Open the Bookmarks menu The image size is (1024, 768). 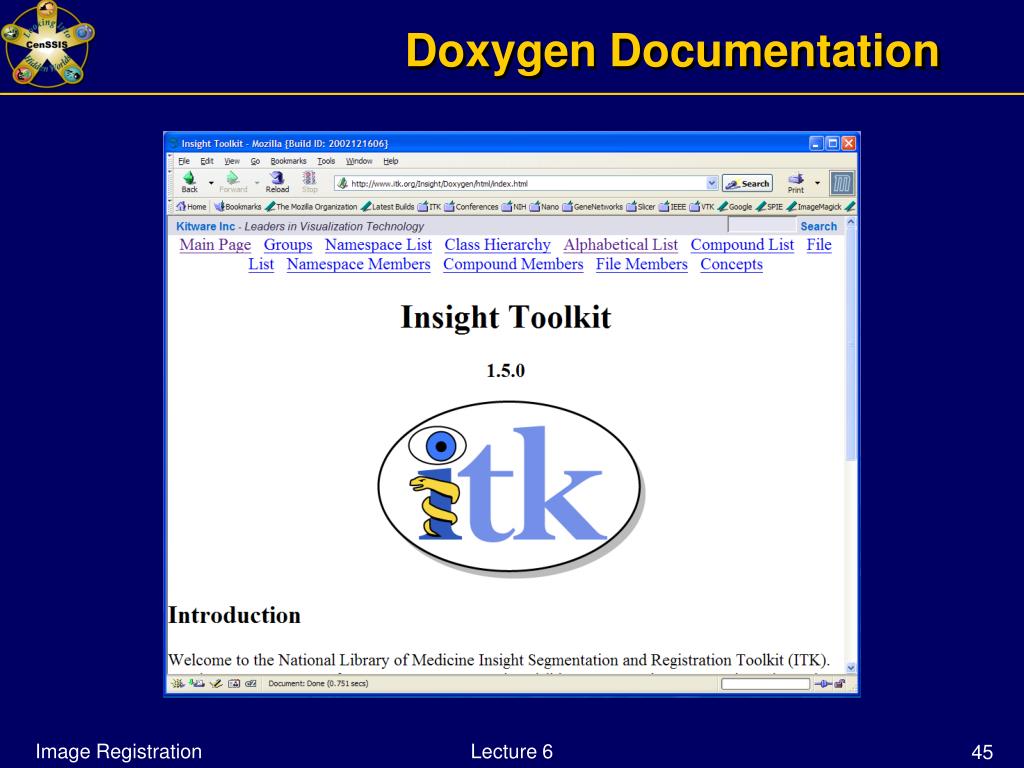tap(288, 161)
